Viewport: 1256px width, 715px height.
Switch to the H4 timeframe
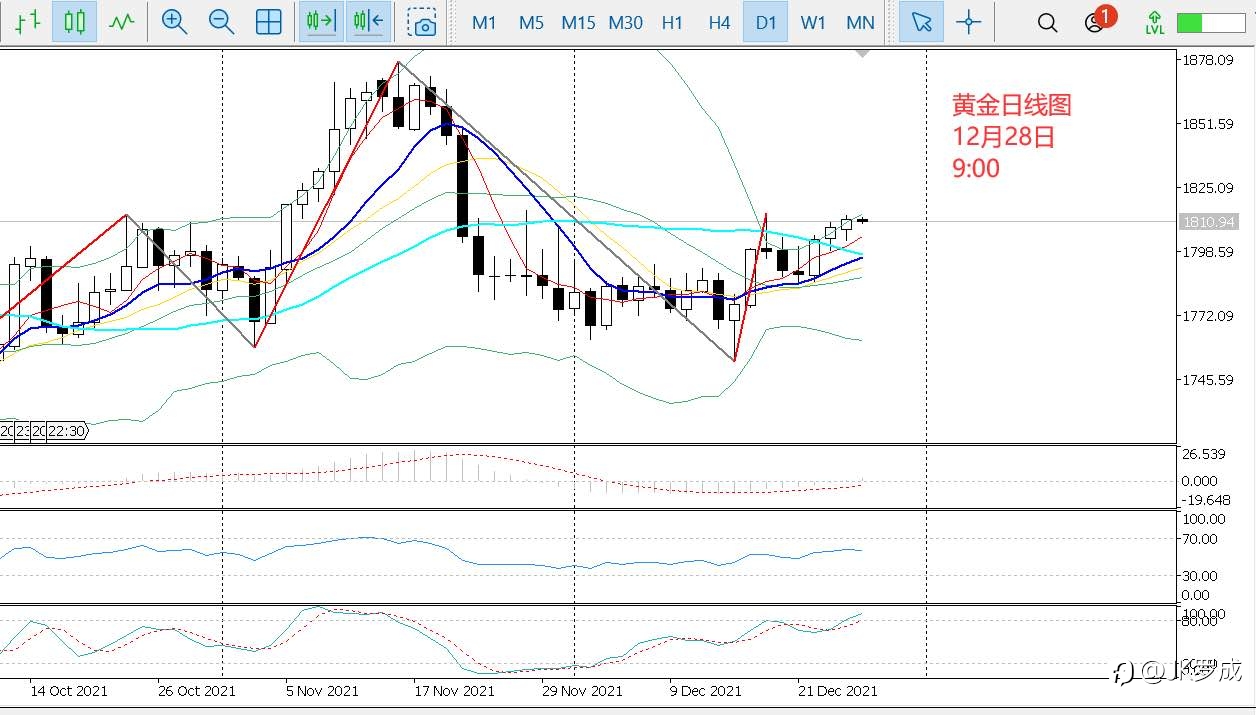pyautogui.click(x=719, y=22)
